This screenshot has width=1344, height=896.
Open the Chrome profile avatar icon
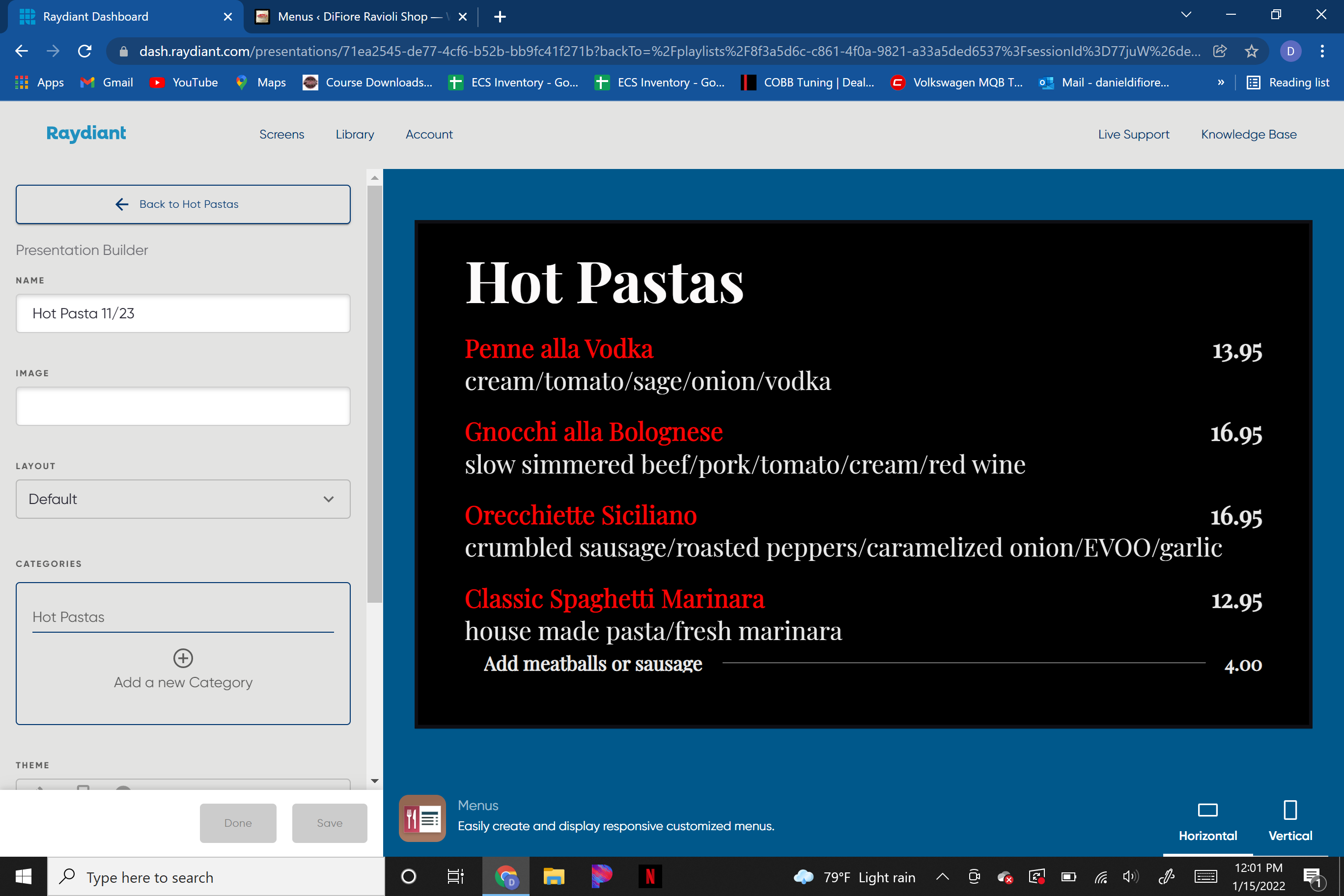tap(1290, 52)
